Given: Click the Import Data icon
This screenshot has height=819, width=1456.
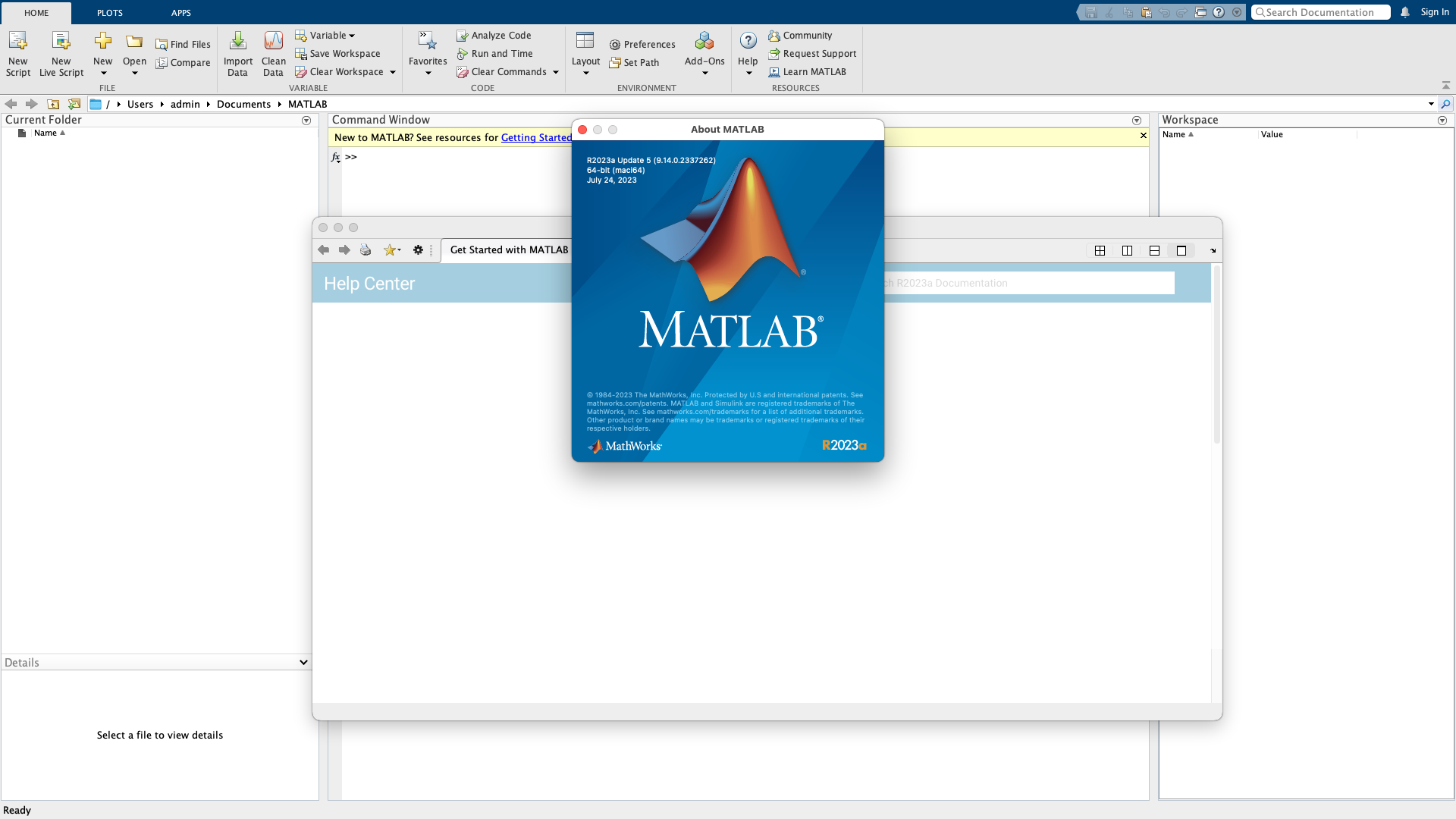Looking at the screenshot, I should pyautogui.click(x=237, y=41).
